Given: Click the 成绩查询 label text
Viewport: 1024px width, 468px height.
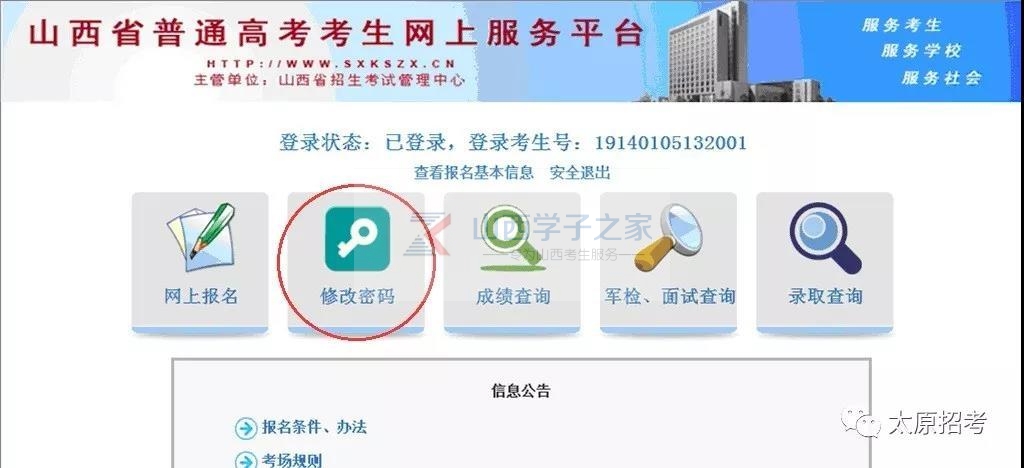Looking at the screenshot, I should [x=513, y=296].
